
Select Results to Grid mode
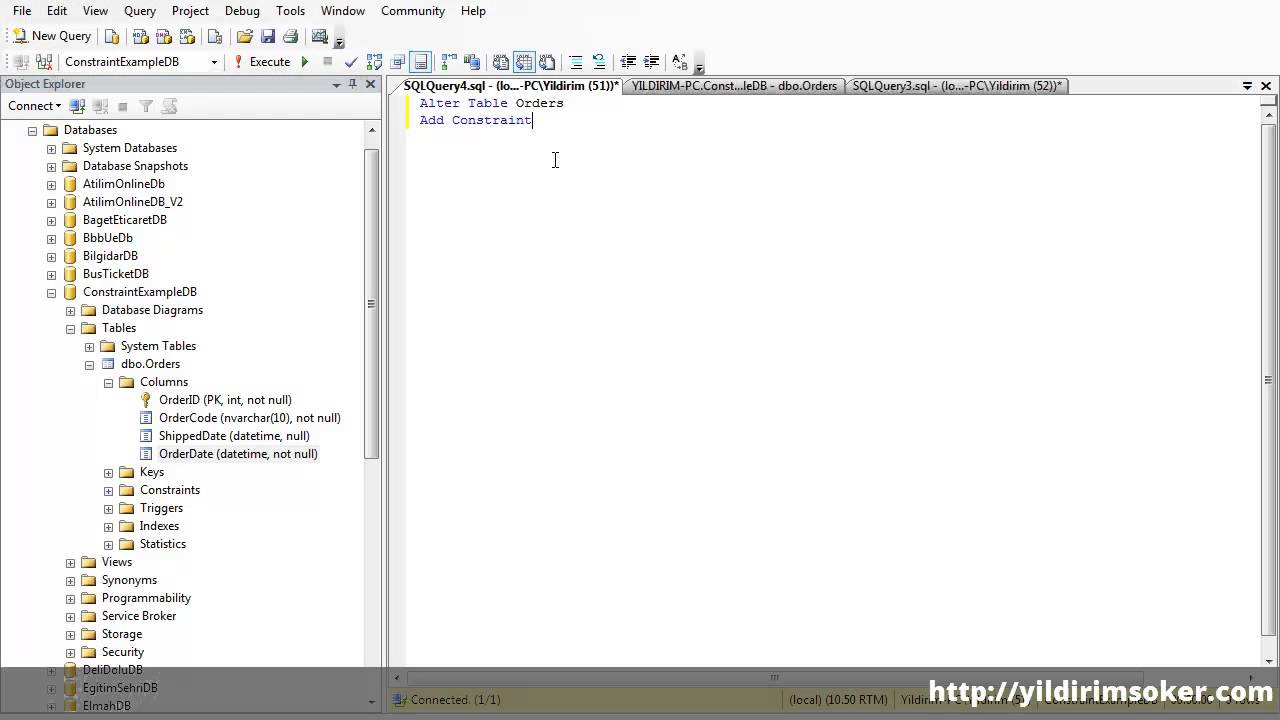pyautogui.click(x=524, y=62)
